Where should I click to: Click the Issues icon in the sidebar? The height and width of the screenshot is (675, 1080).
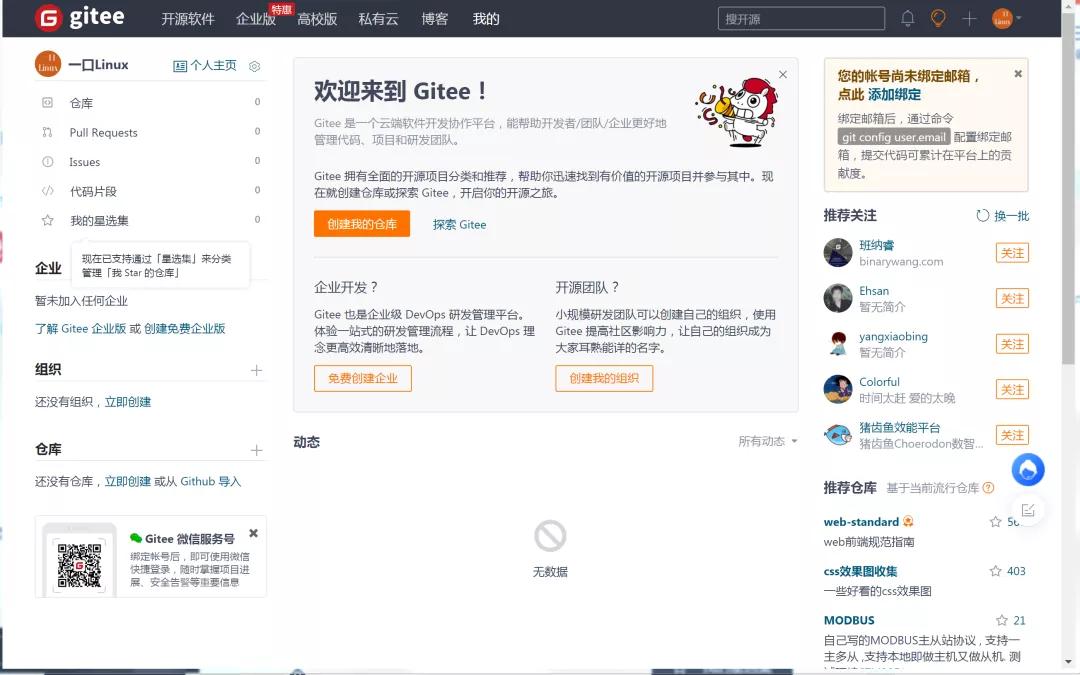pos(48,162)
